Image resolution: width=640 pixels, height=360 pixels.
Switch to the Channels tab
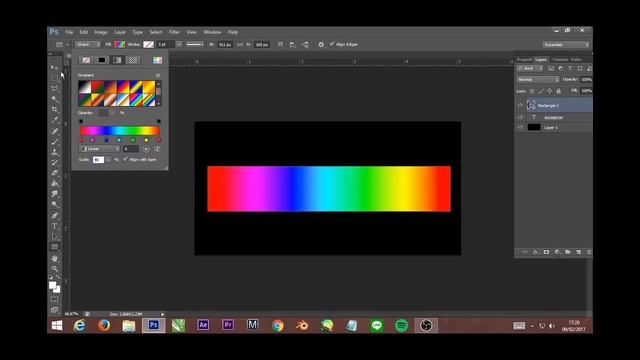[560, 60]
